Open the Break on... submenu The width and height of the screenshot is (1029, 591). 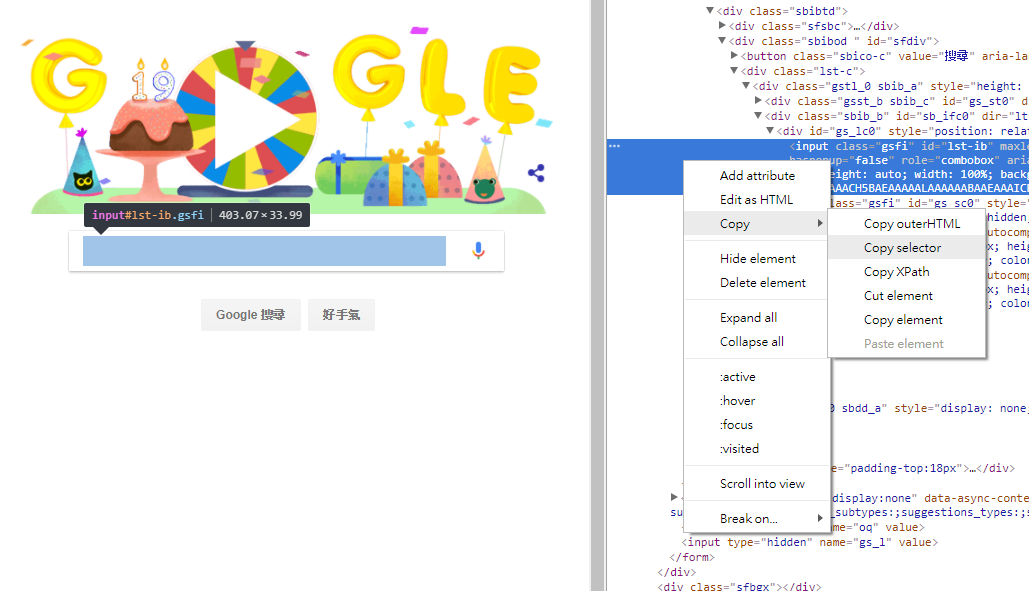[x=757, y=519]
